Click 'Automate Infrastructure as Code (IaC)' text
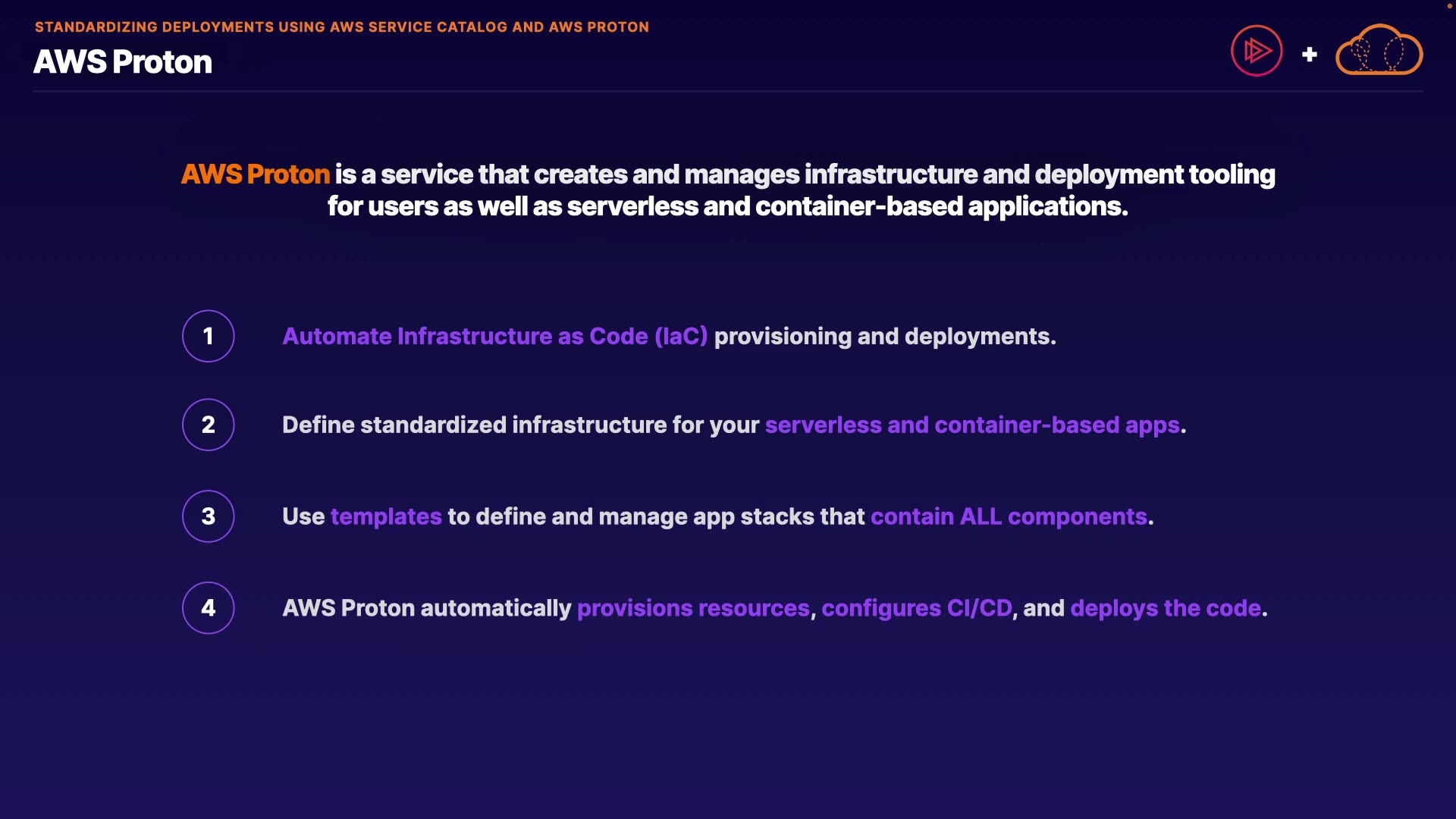1456x819 pixels. point(494,336)
